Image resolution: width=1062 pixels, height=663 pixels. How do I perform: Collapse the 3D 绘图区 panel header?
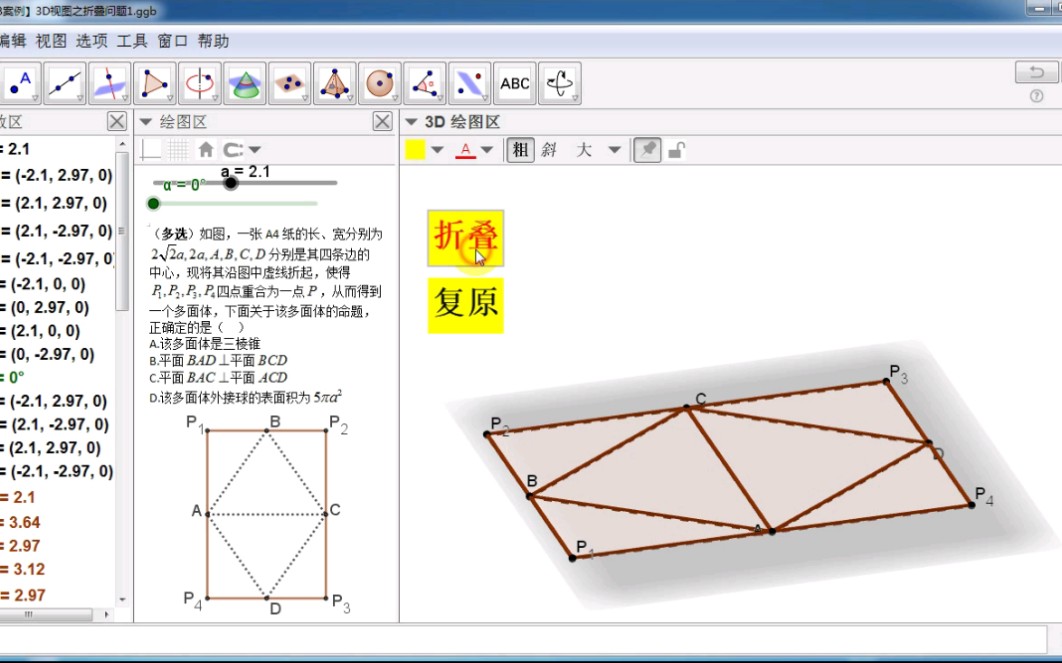point(410,121)
